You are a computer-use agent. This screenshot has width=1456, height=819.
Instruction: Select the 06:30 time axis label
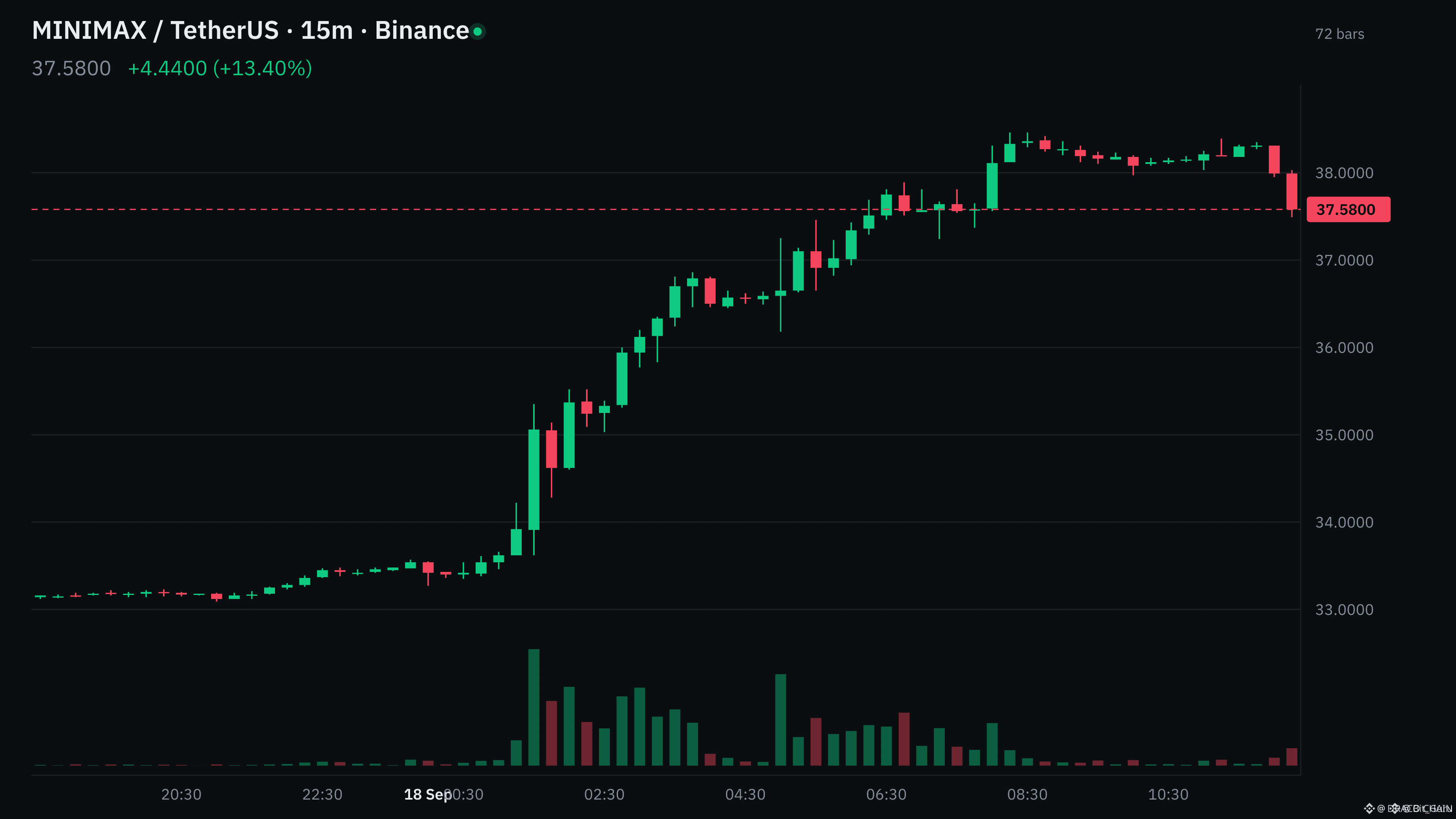[x=886, y=795]
